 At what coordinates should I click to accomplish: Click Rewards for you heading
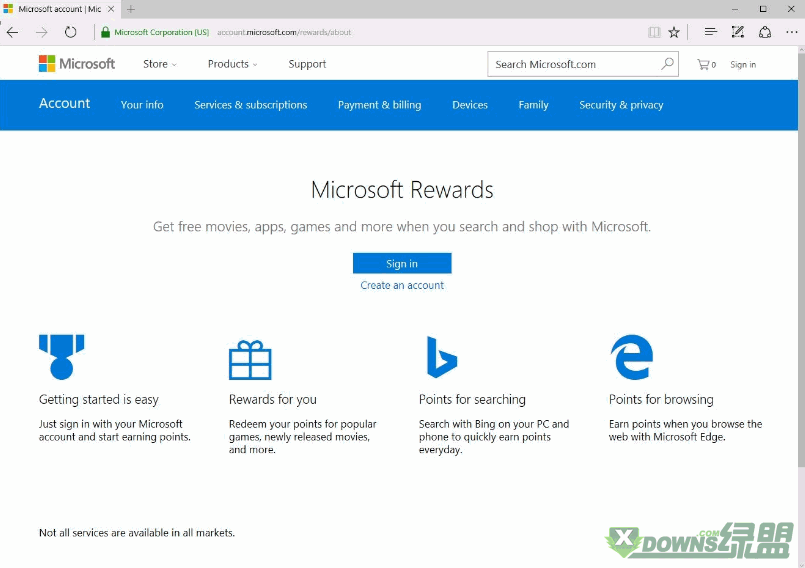point(273,400)
